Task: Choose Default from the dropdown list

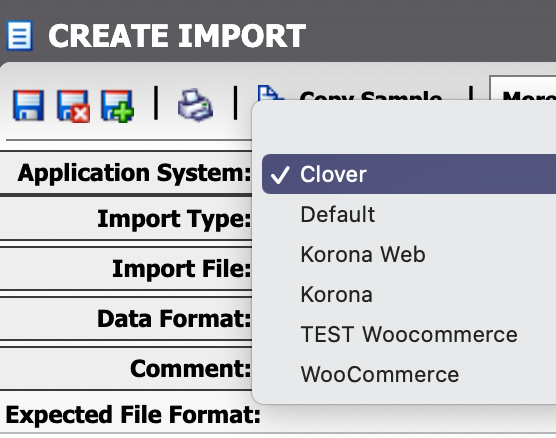Action: point(338,215)
